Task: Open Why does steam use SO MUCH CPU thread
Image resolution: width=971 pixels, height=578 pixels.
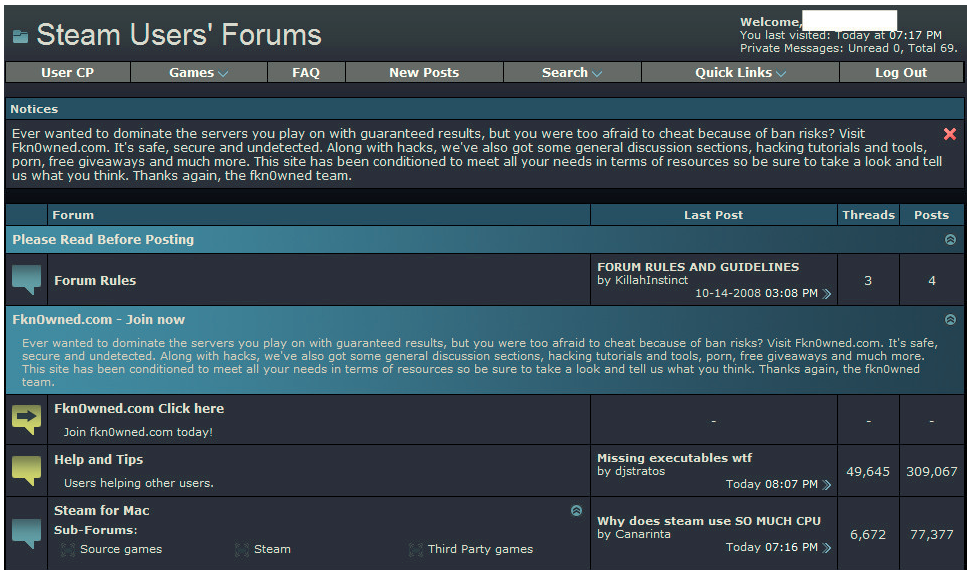Action: [709, 521]
